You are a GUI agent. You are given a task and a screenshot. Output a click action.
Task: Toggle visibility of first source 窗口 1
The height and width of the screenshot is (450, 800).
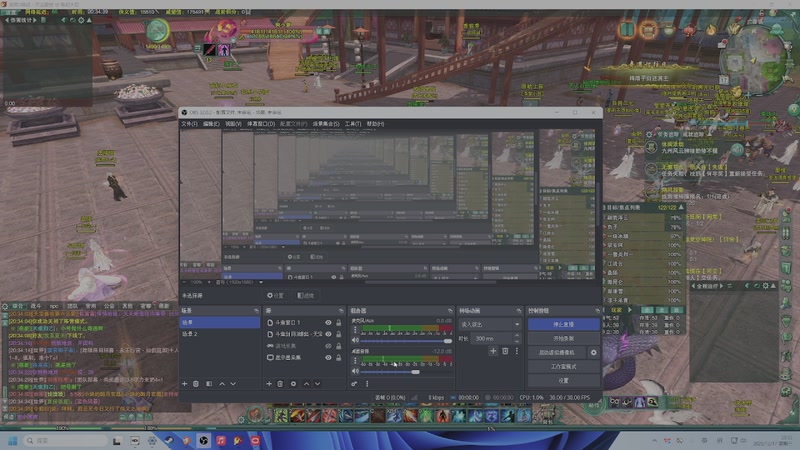(328, 322)
